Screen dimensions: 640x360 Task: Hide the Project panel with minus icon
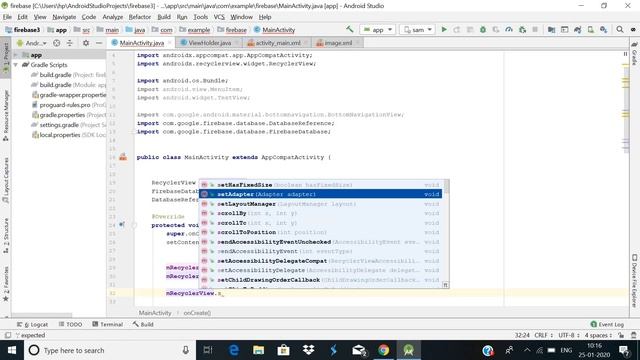coord(99,43)
